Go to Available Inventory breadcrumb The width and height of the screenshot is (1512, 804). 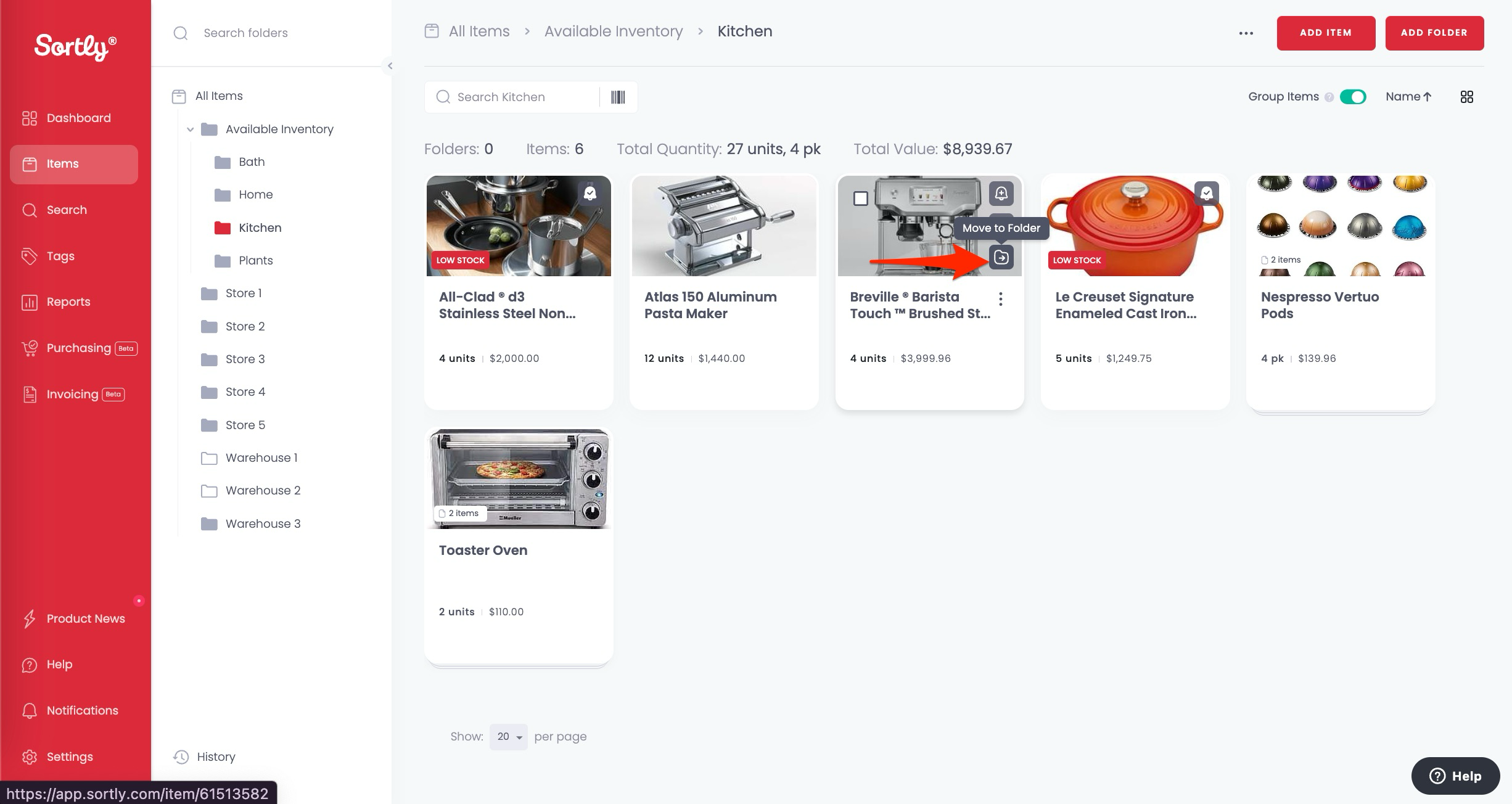(x=614, y=31)
